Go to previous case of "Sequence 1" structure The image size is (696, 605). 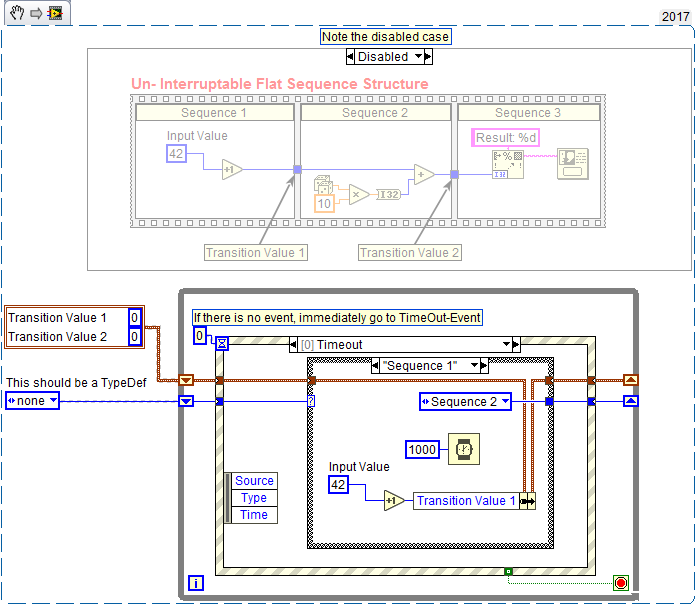375,366
